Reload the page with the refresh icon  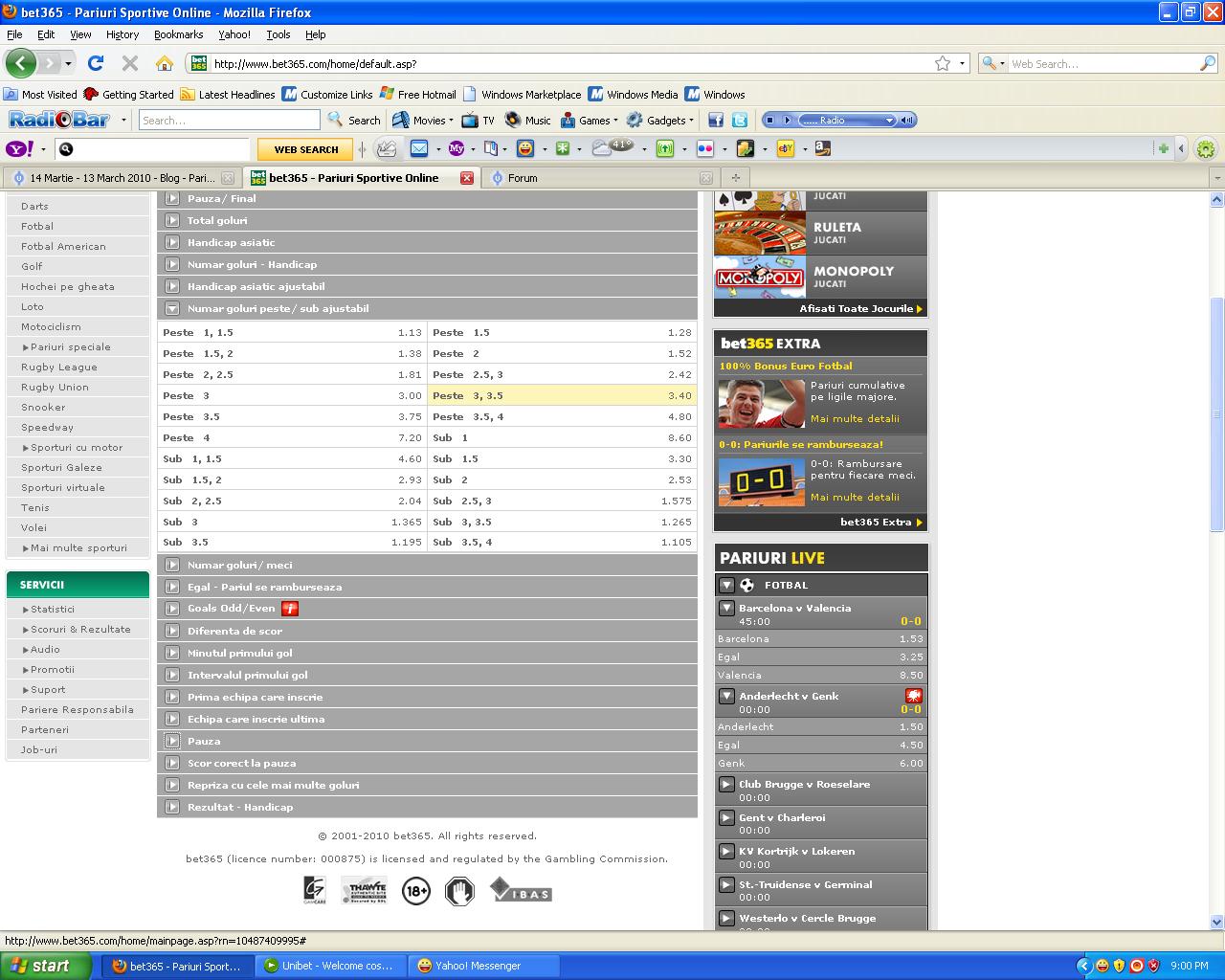point(95,63)
